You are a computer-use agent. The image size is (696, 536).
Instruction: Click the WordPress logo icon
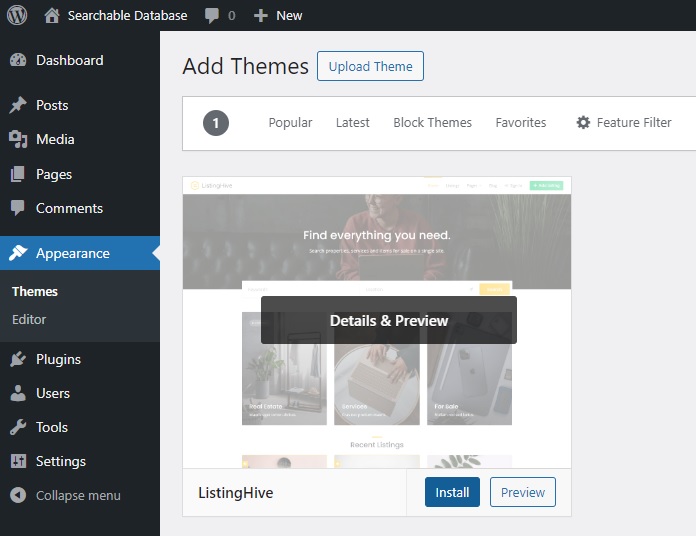pos(17,15)
